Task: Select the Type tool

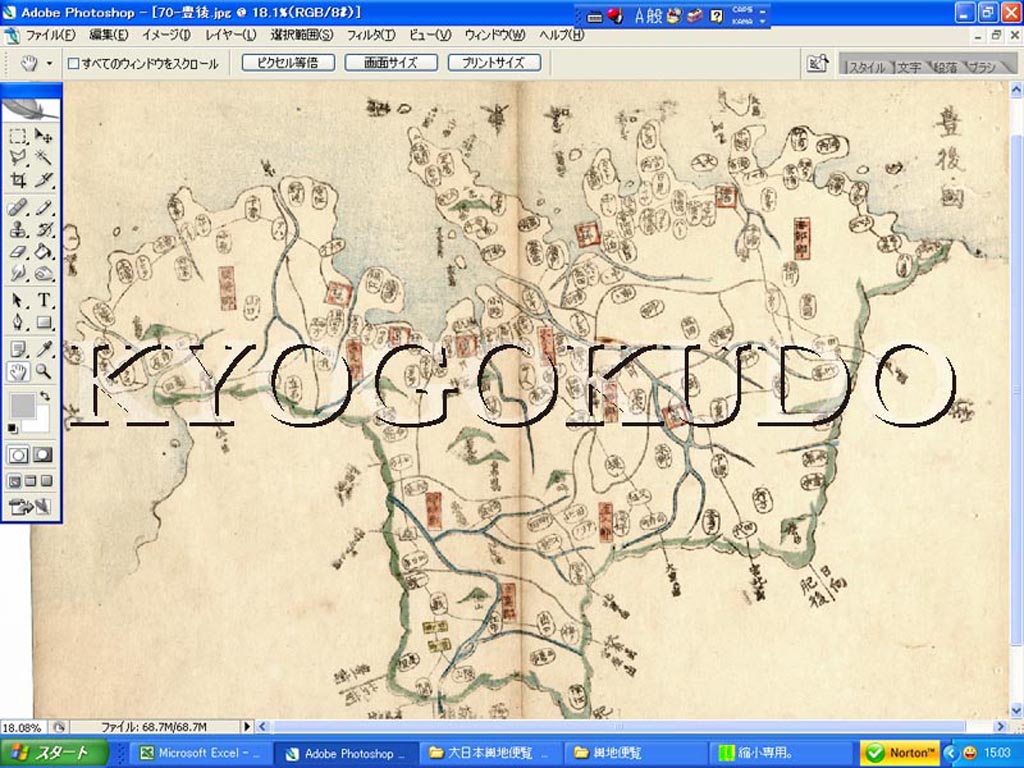Action: (x=43, y=300)
